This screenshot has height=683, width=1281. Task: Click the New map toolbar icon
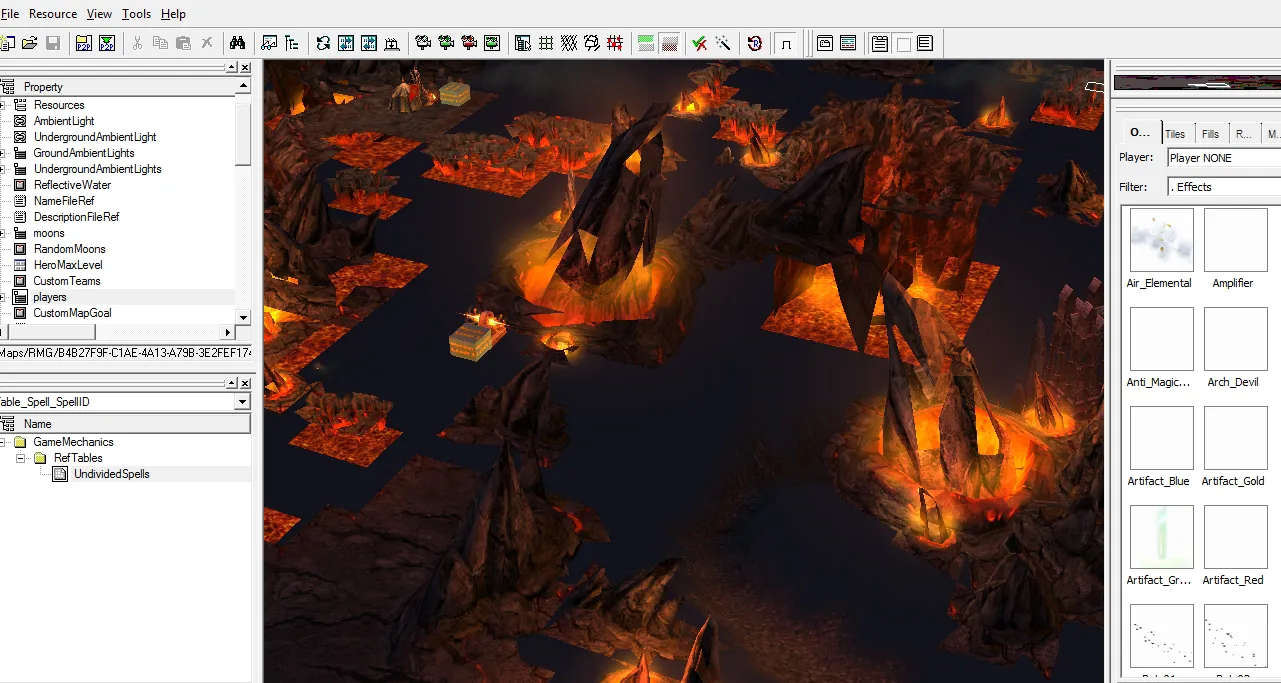coord(7,43)
